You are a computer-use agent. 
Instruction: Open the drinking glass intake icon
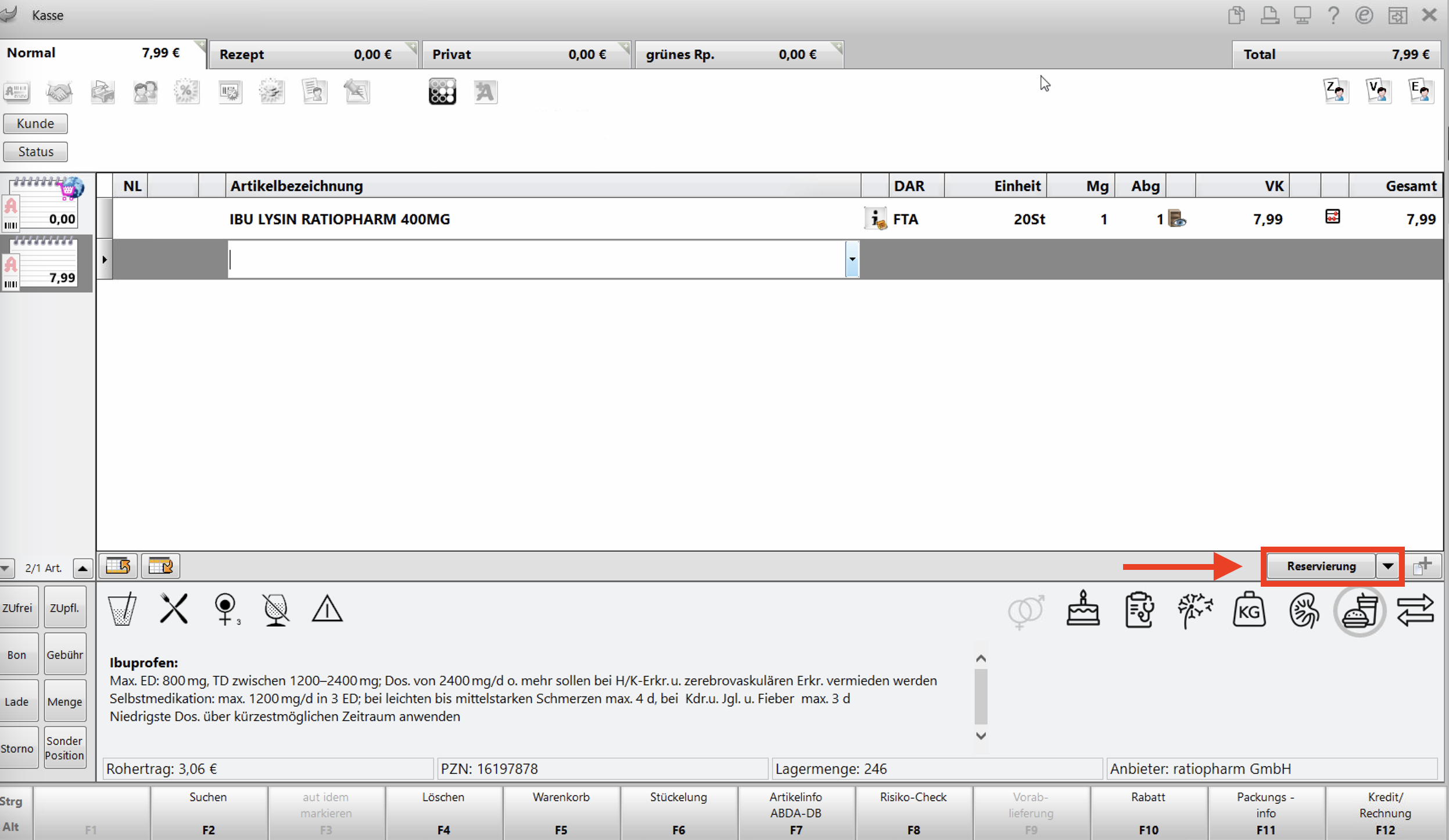click(x=122, y=609)
